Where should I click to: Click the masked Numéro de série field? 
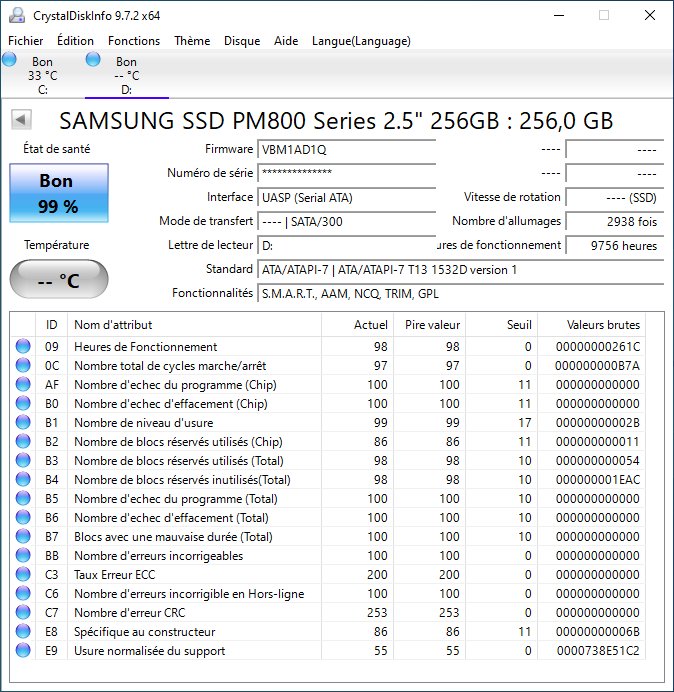(346, 173)
